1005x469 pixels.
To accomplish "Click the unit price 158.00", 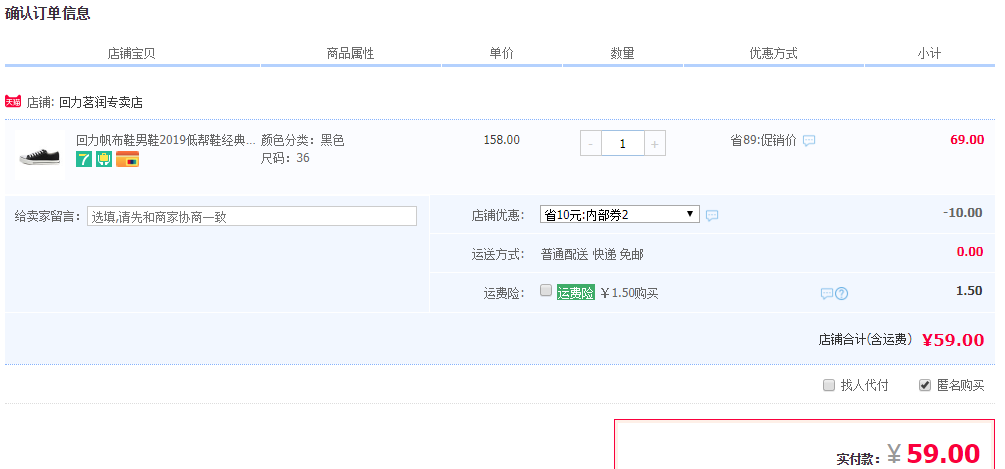I will [502, 140].
